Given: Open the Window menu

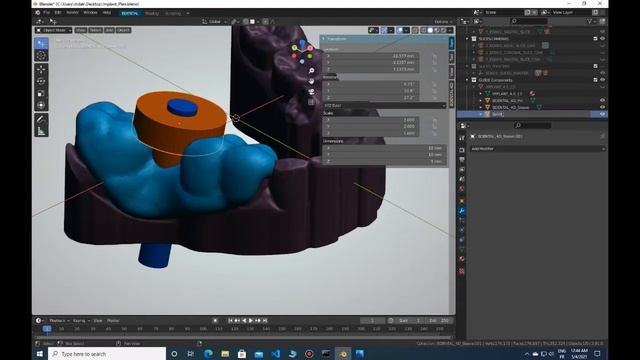Looking at the screenshot, I should click(x=90, y=13).
